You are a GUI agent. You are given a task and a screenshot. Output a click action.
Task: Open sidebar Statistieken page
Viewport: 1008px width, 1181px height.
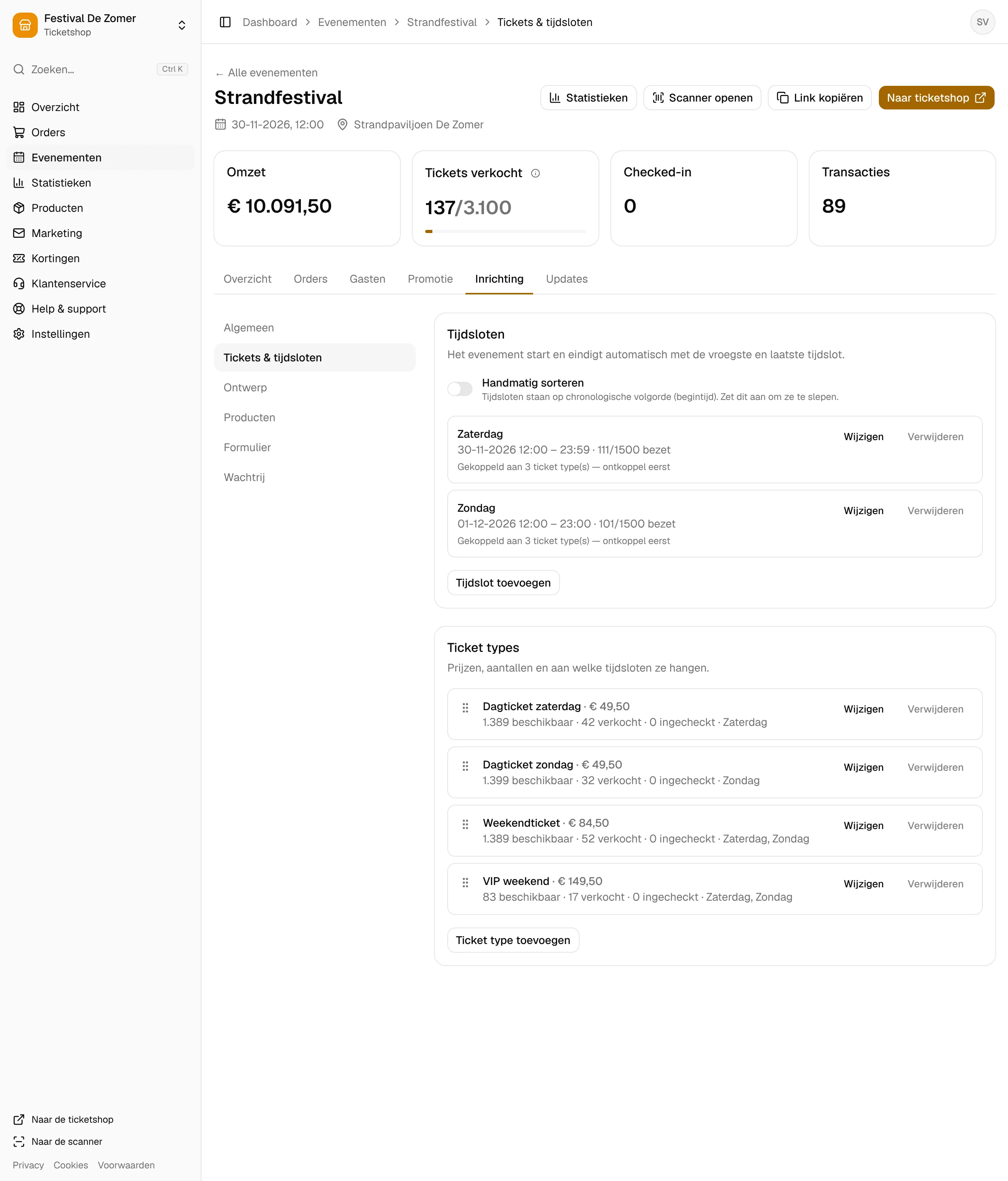click(x=100, y=183)
